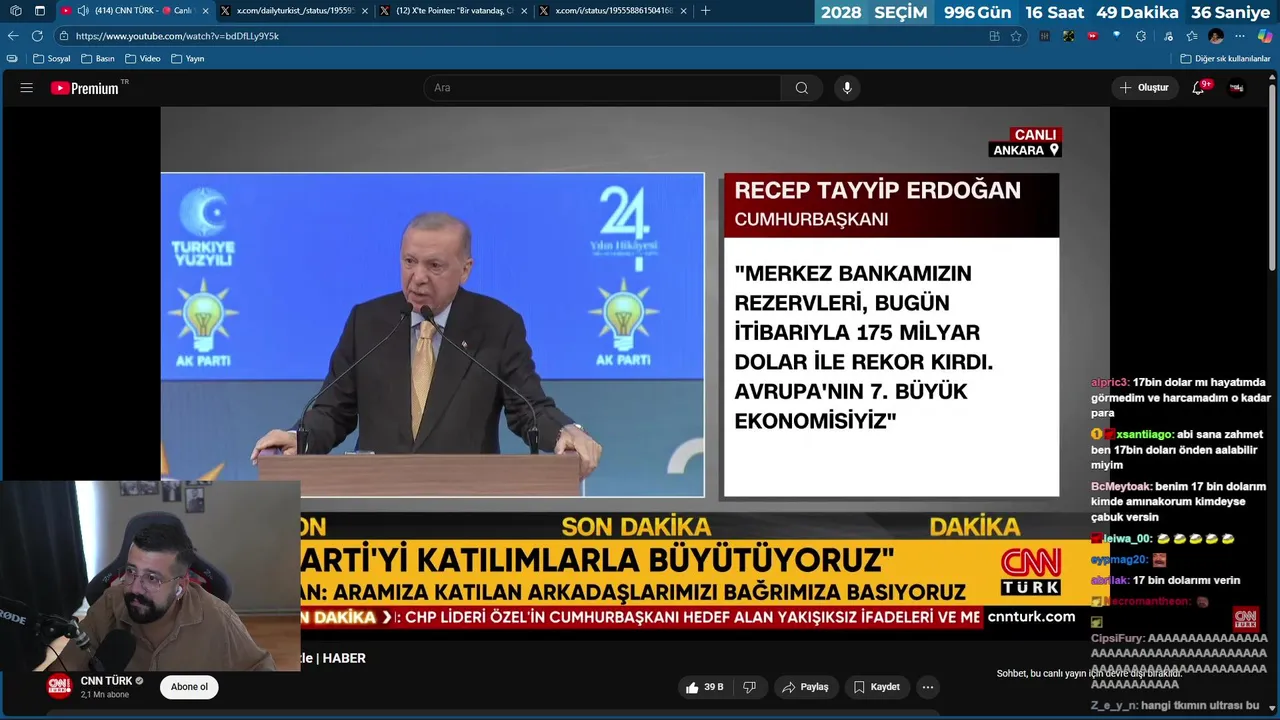Expand Diğer sık kullanılanlar folder

[x=1225, y=59]
